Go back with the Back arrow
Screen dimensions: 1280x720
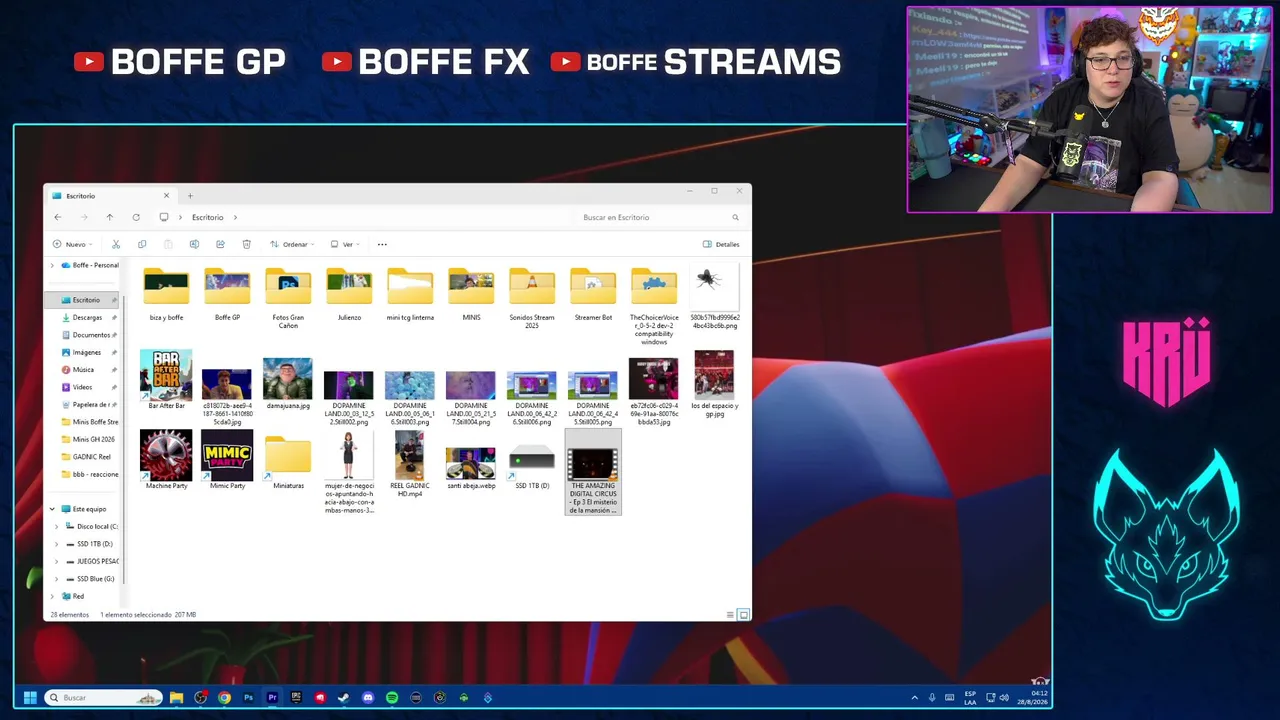[58, 217]
